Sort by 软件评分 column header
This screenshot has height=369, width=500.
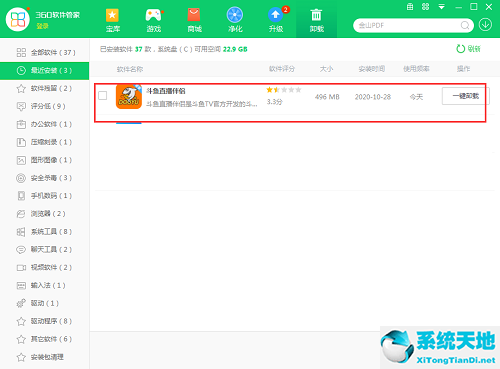point(282,69)
